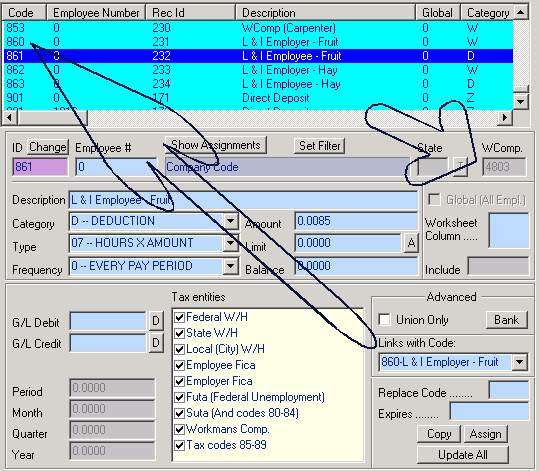Toggle the Union Only checkbox
Image resolution: width=539 pixels, height=471 pixels.
[x=384, y=319]
